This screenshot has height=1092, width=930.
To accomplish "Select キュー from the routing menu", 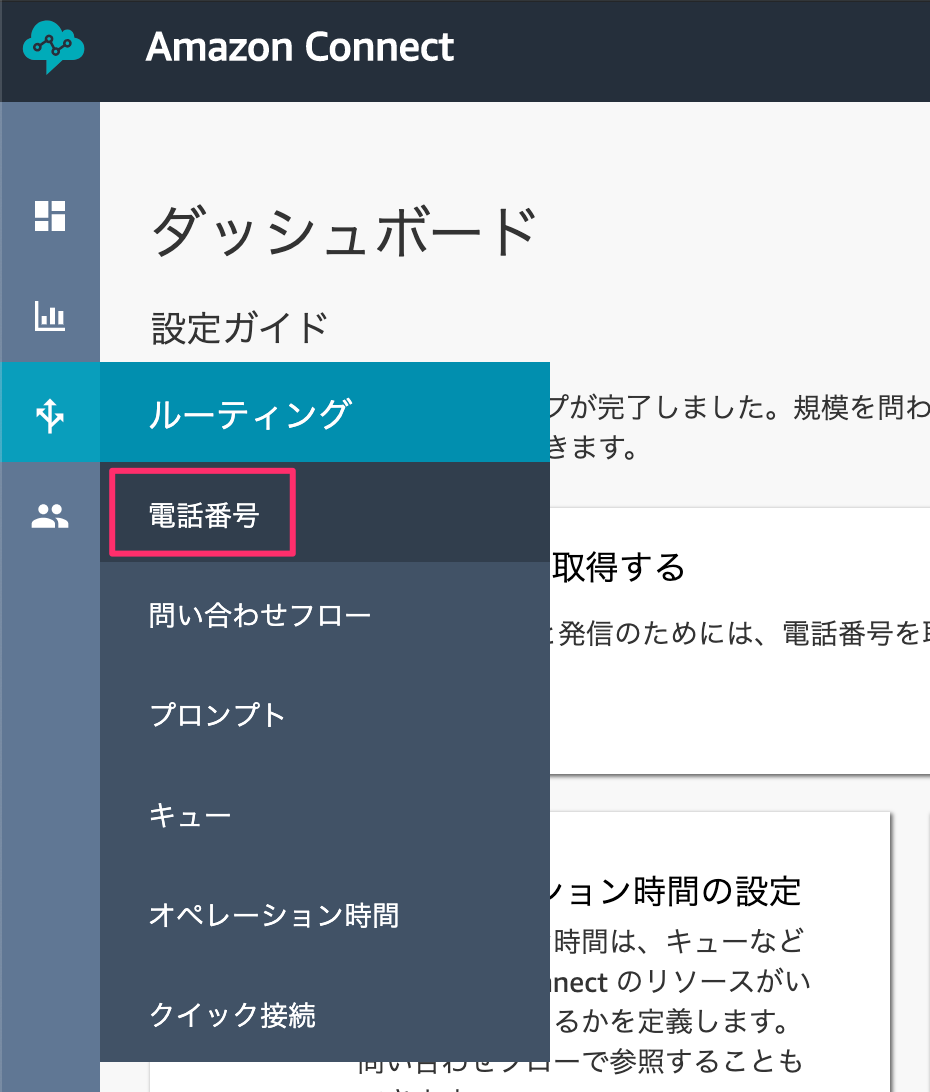I will [189, 816].
